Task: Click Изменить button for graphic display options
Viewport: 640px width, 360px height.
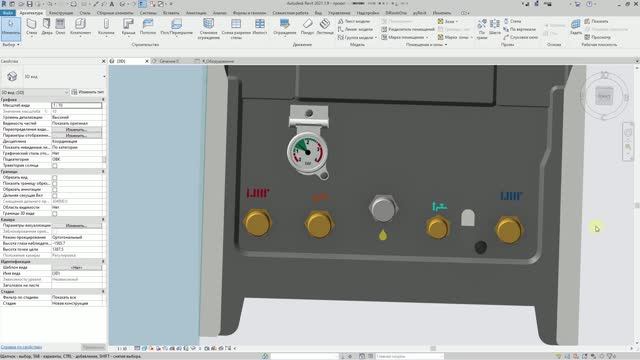Action: (x=76, y=136)
